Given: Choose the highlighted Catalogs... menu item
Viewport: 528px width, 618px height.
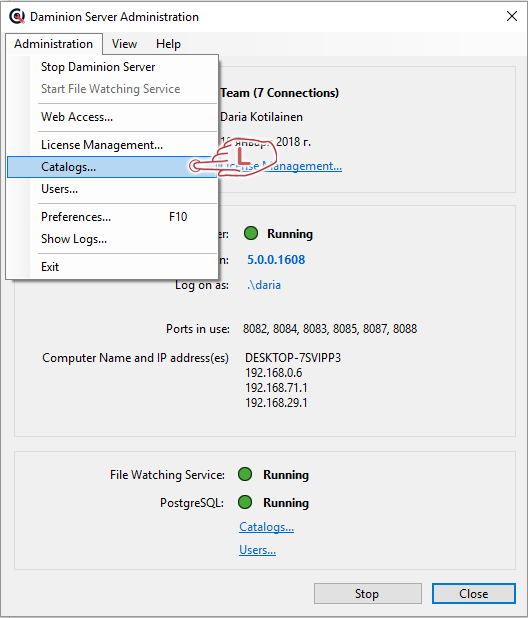Looking at the screenshot, I should 112,167.
